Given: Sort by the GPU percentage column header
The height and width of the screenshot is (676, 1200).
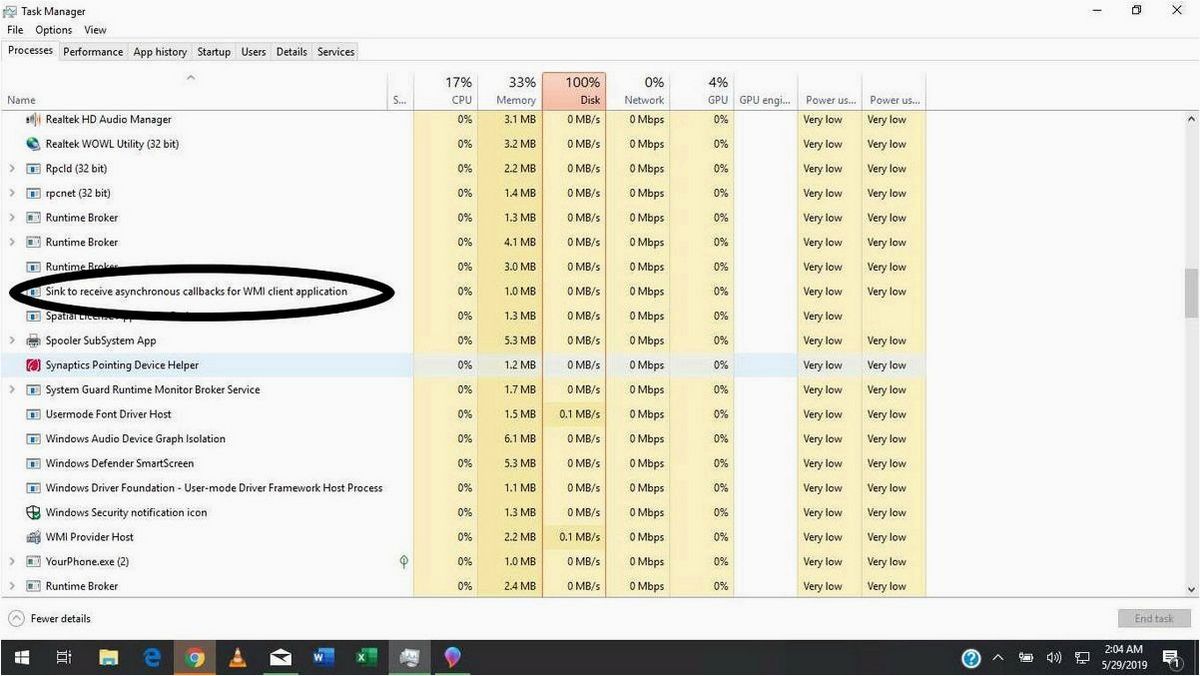Looking at the screenshot, I should tap(702, 90).
